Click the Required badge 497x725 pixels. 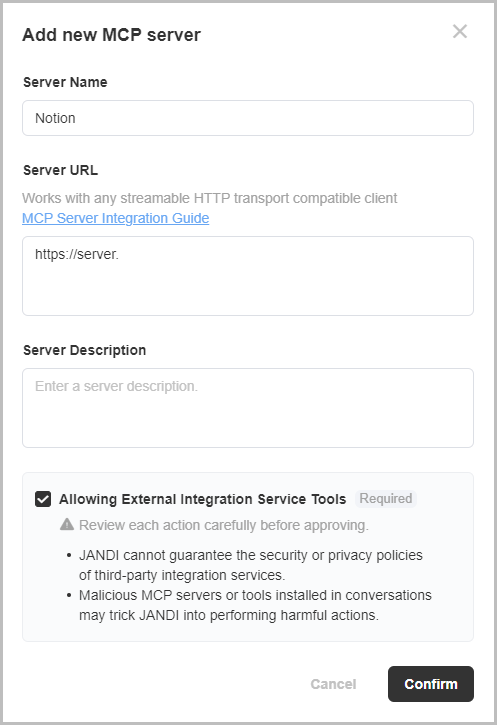[x=386, y=498]
